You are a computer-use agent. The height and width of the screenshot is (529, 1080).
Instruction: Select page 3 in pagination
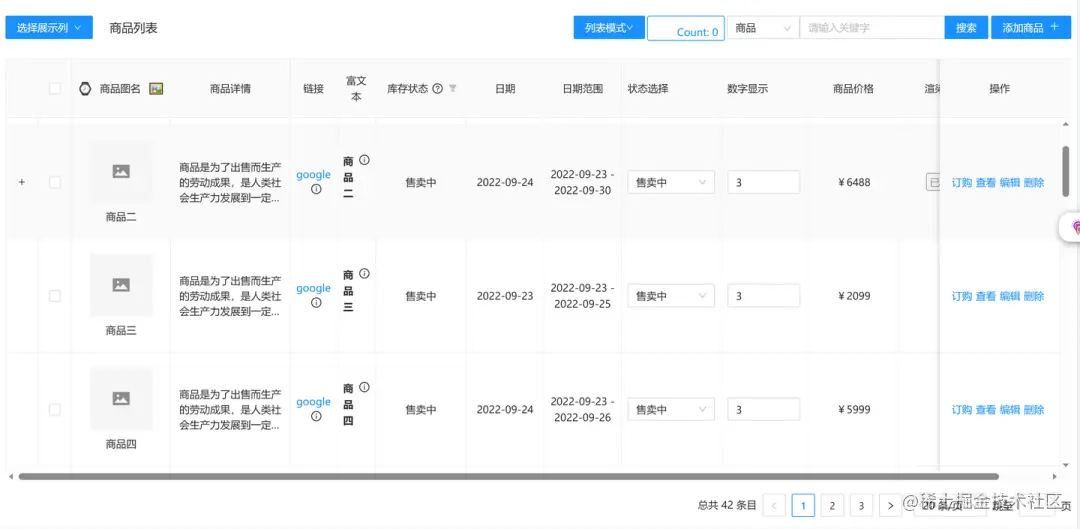[x=861, y=506]
